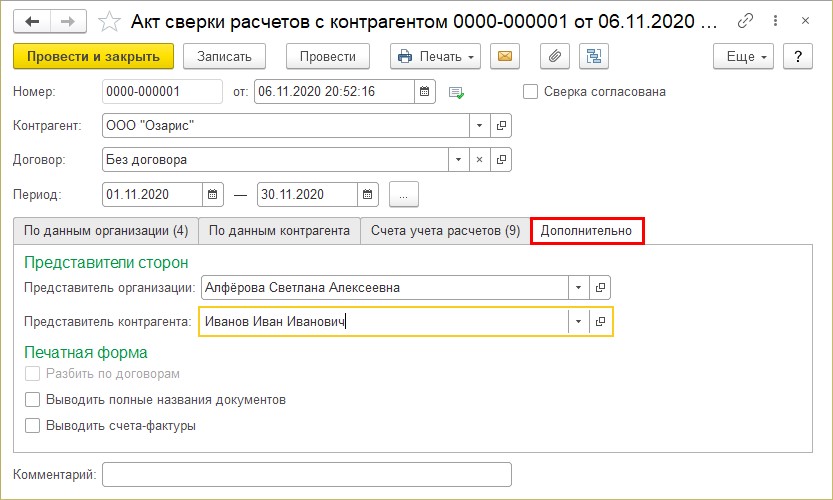
Task: Click Провести и закрыть button
Action: pos(94,56)
